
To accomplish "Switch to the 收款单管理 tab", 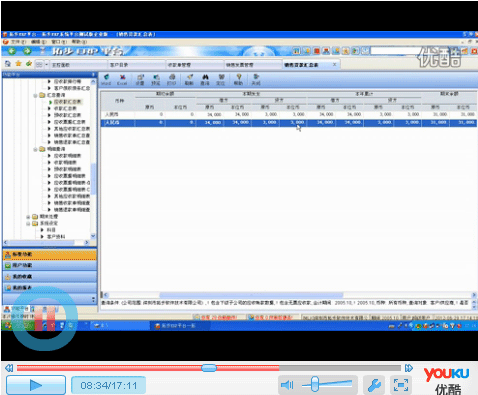I will point(195,64).
